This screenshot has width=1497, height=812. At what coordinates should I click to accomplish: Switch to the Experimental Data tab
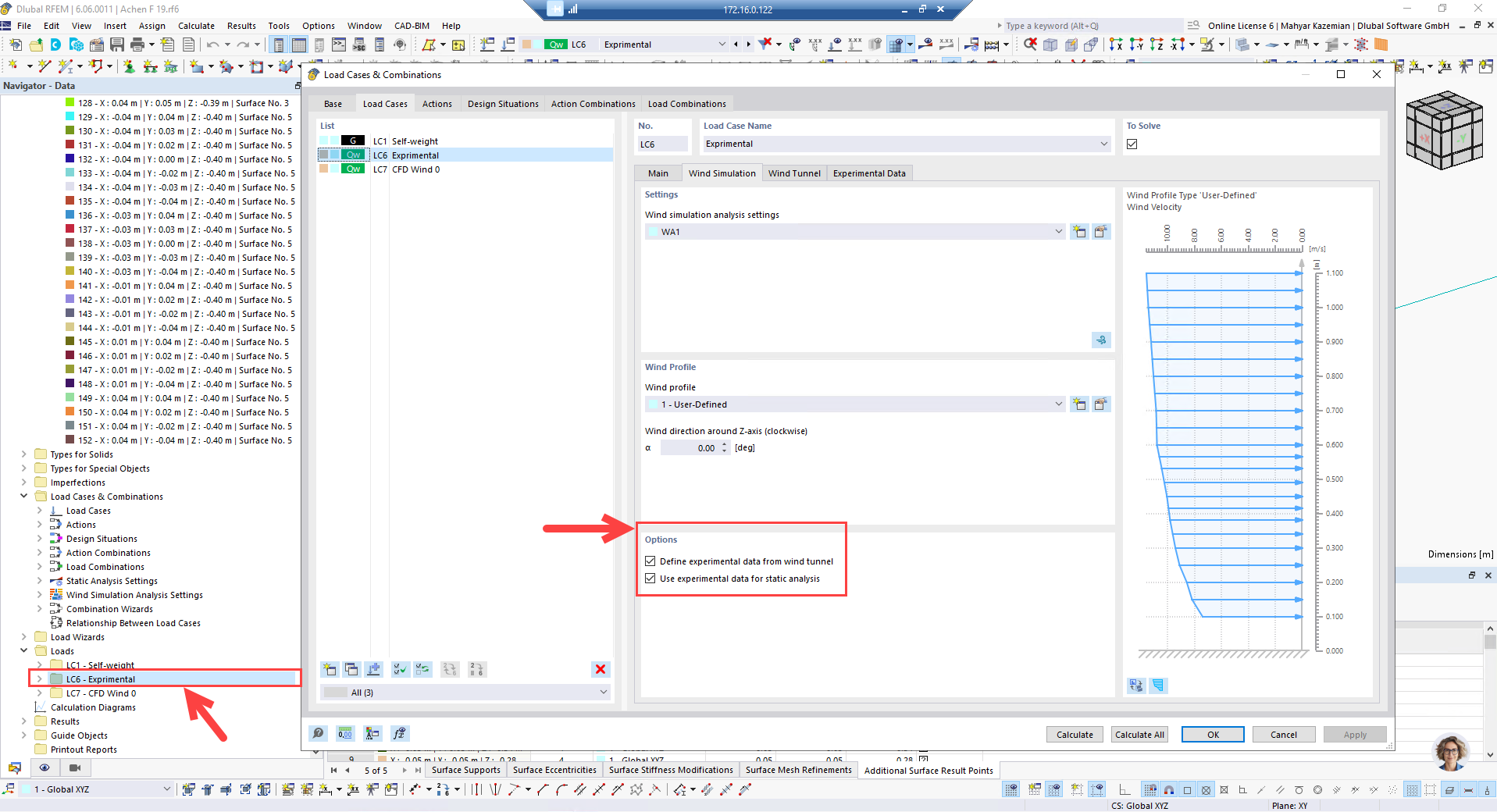point(869,173)
